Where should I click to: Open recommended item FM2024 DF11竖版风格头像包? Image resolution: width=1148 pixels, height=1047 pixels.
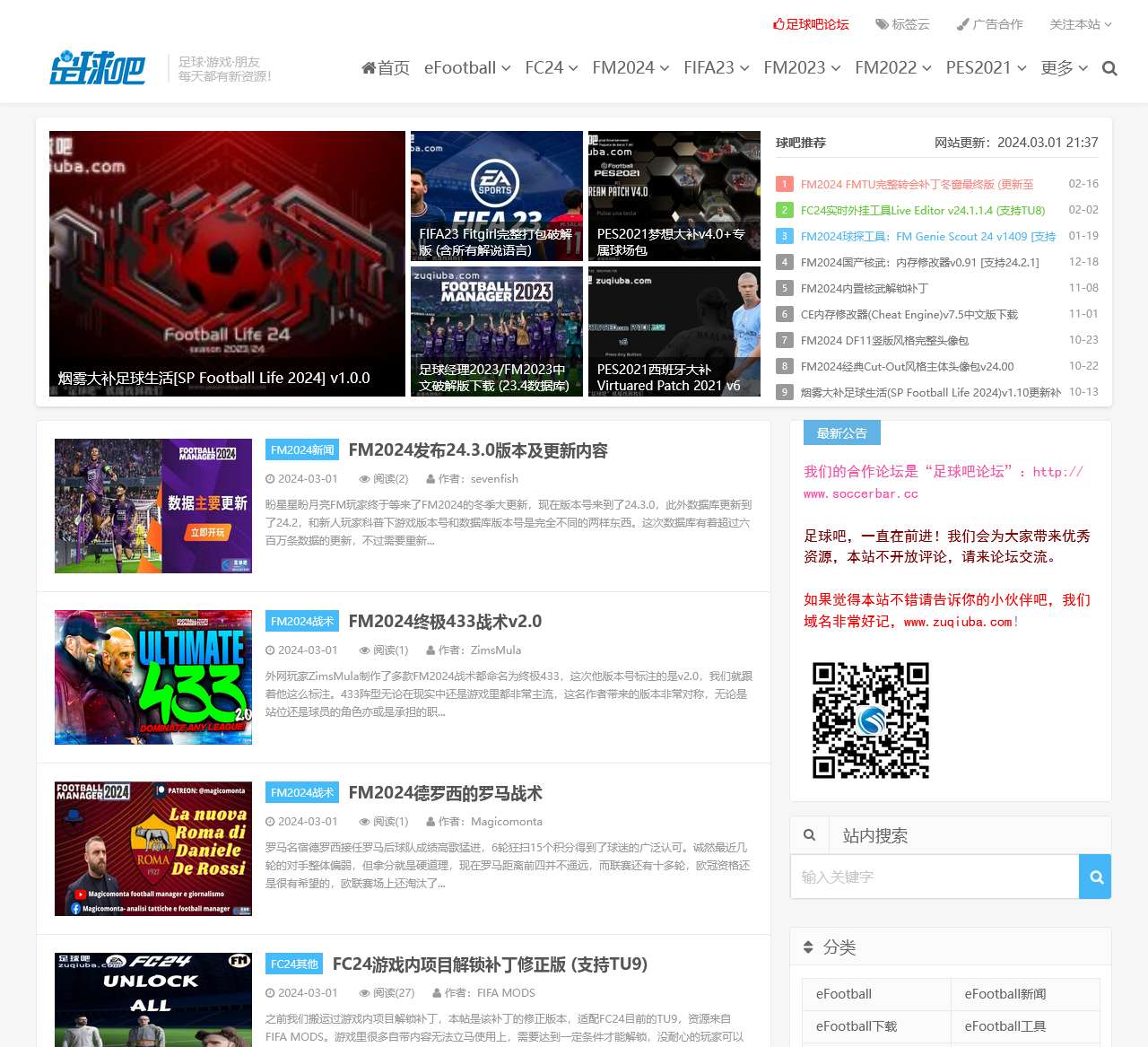point(884,340)
